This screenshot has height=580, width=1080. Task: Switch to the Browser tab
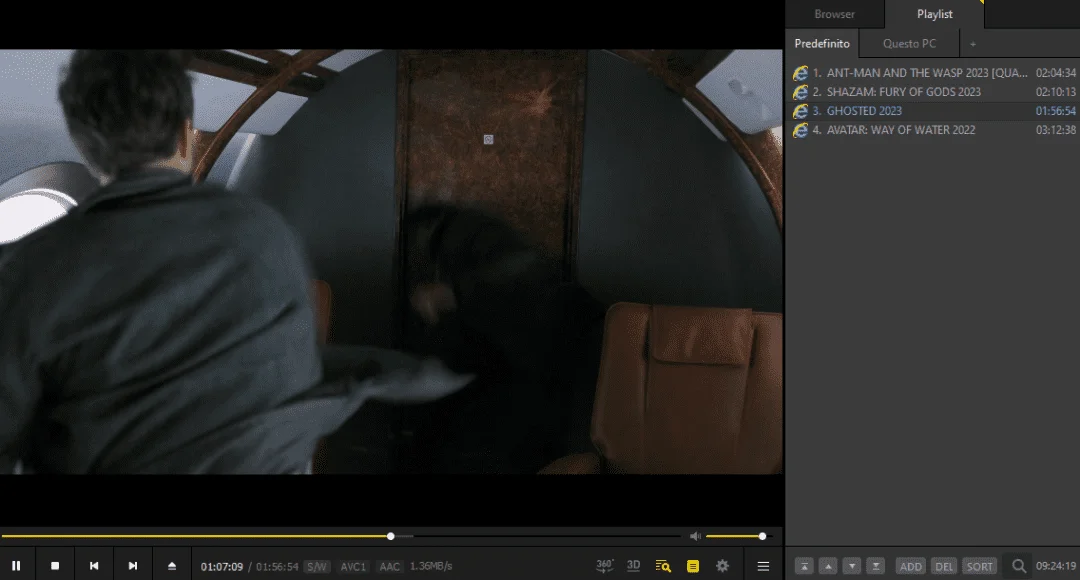834,14
